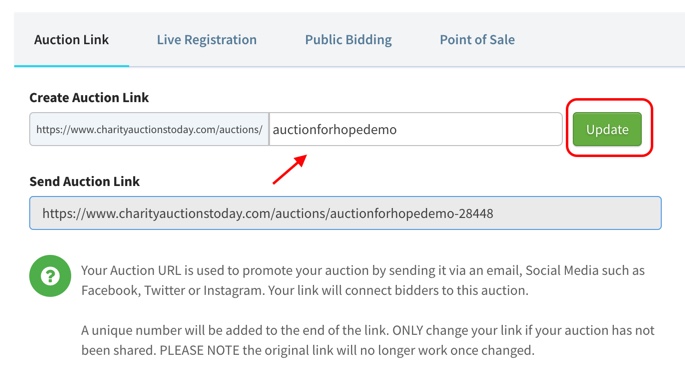685x379 pixels.
Task: Select the Point of Sale tab
Action: [x=477, y=40]
